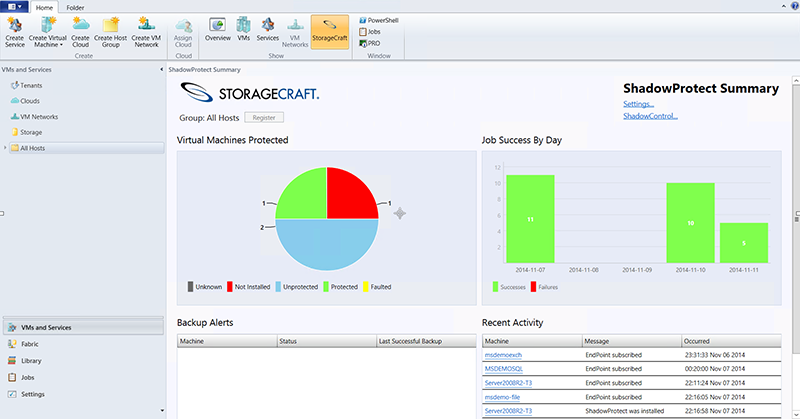Click the Not Installed legend swatch
800x419 pixels.
(x=230, y=287)
